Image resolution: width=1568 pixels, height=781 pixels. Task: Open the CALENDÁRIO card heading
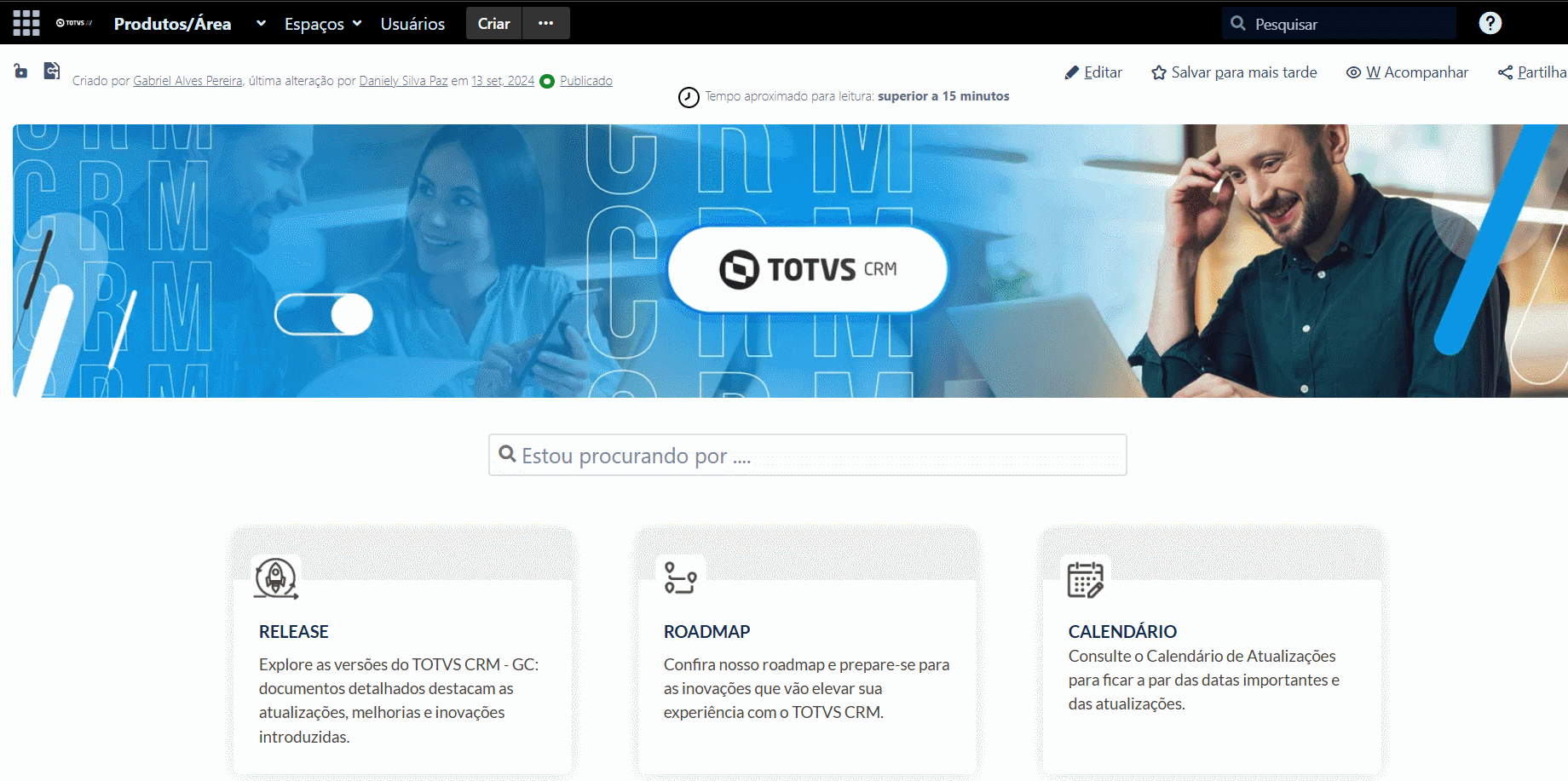tap(1122, 632)
